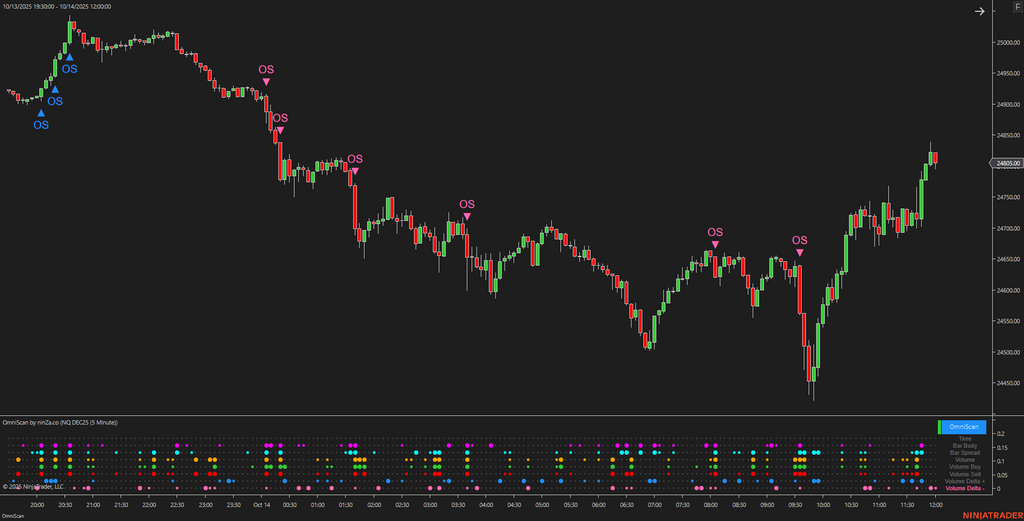
Task: Click the date range text '10/13/2025 19:30:00 - 10/14/2025 12:00:00'
Action: point(56,7)
